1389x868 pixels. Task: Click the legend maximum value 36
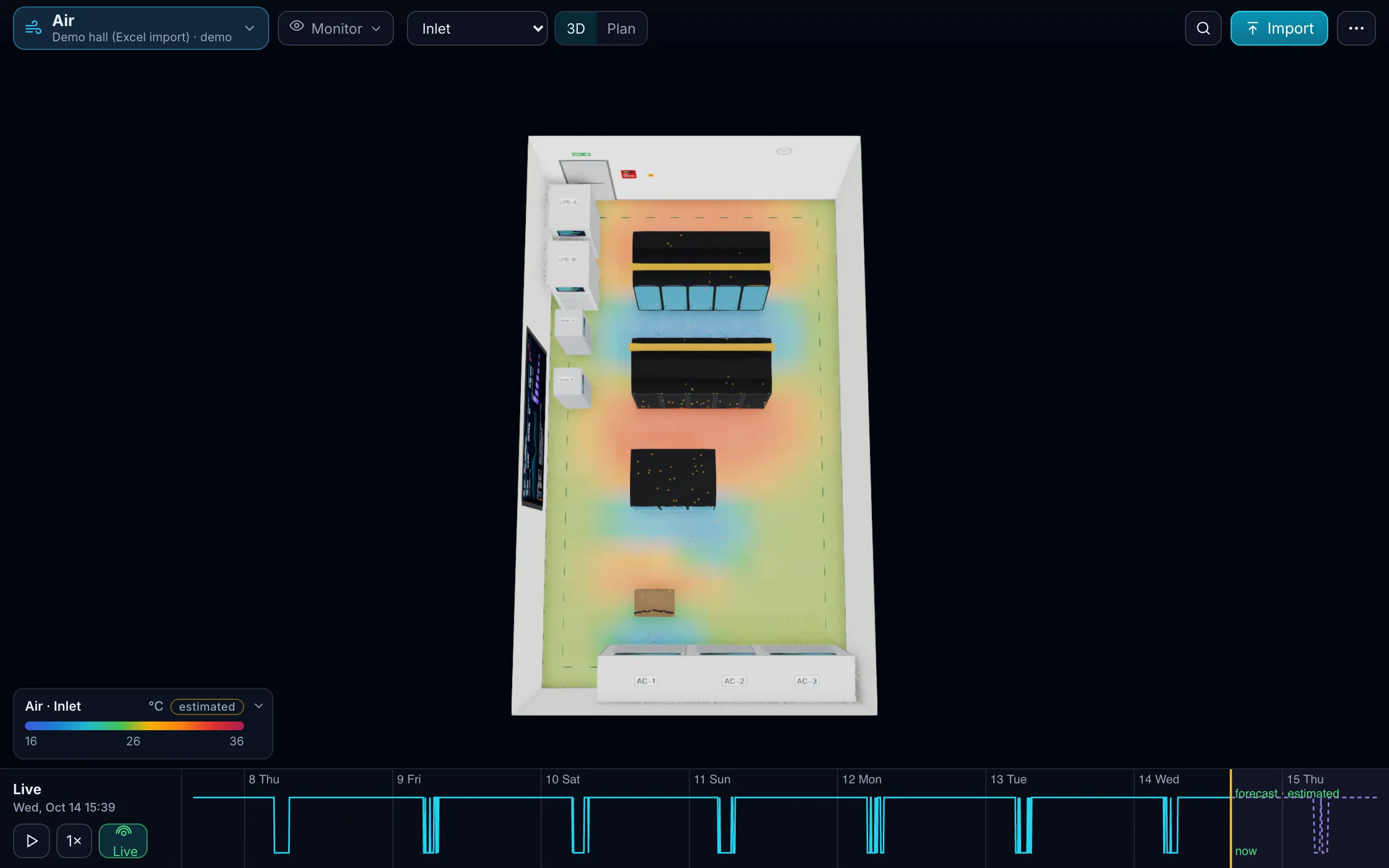pyautogui.click(x=237, y=741)
